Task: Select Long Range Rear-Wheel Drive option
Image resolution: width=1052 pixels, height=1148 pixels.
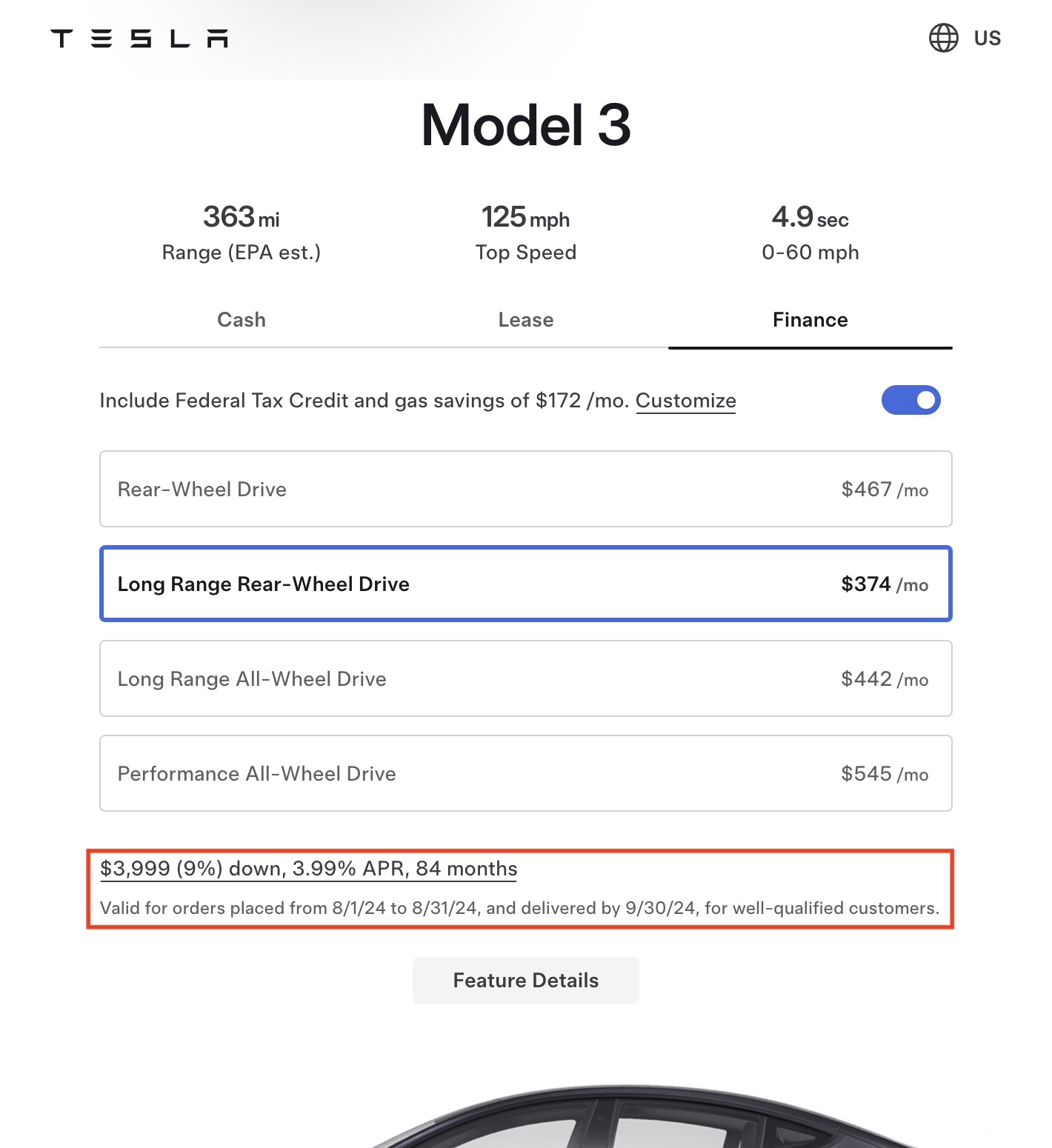Action: tap(526, 584)
